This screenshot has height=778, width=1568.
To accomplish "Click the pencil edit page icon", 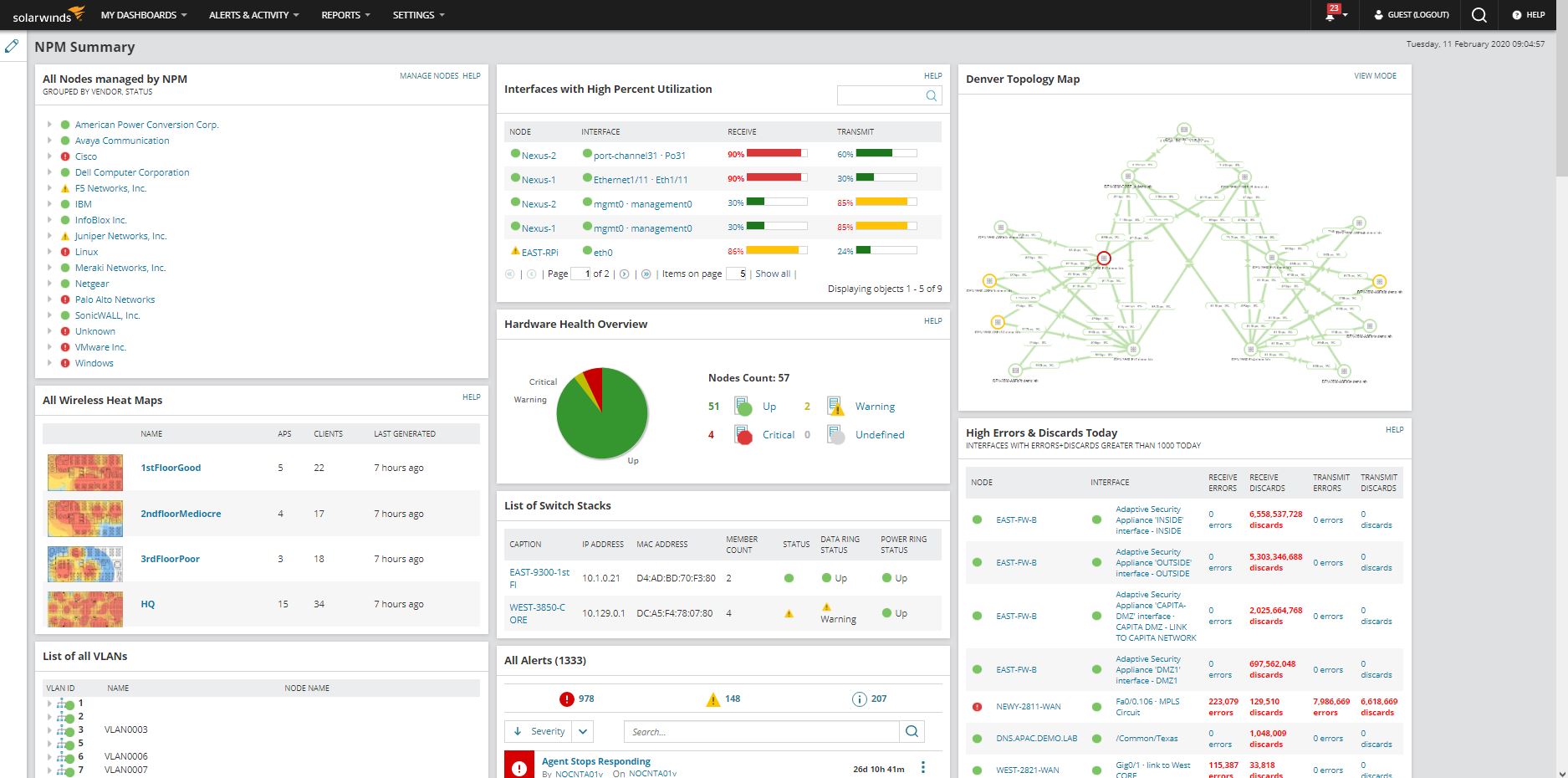I will [x=11, y=46].
